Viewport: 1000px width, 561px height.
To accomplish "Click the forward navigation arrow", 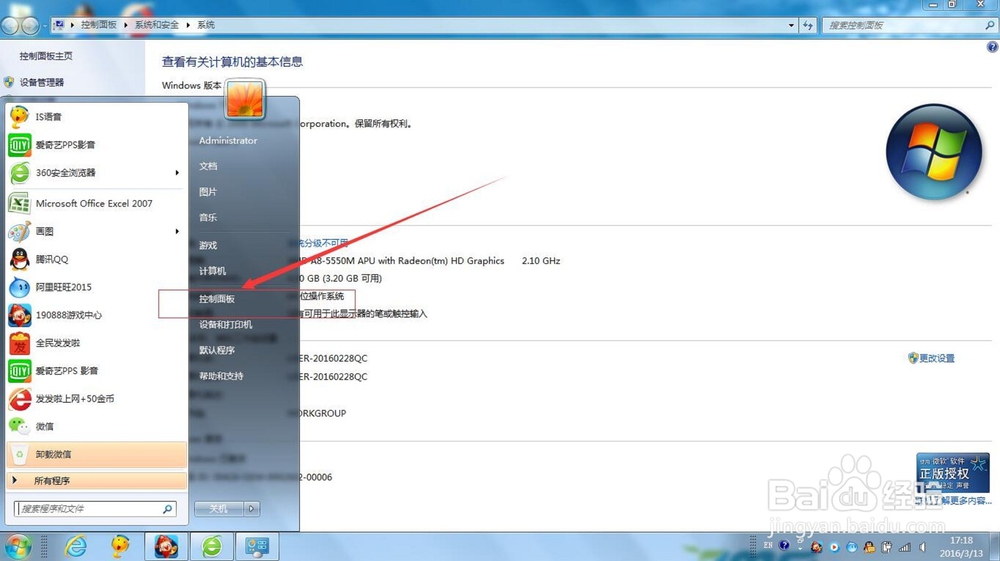I will point(29,25).
